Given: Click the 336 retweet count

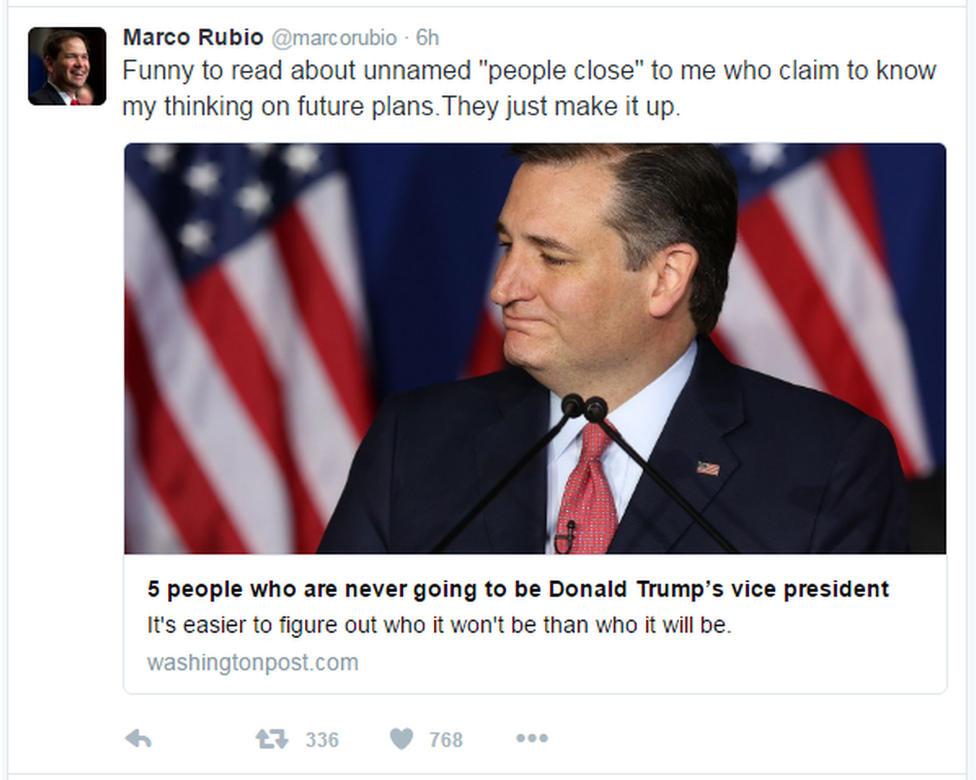Looking at the screenshot, I should [x=321, y=740].
